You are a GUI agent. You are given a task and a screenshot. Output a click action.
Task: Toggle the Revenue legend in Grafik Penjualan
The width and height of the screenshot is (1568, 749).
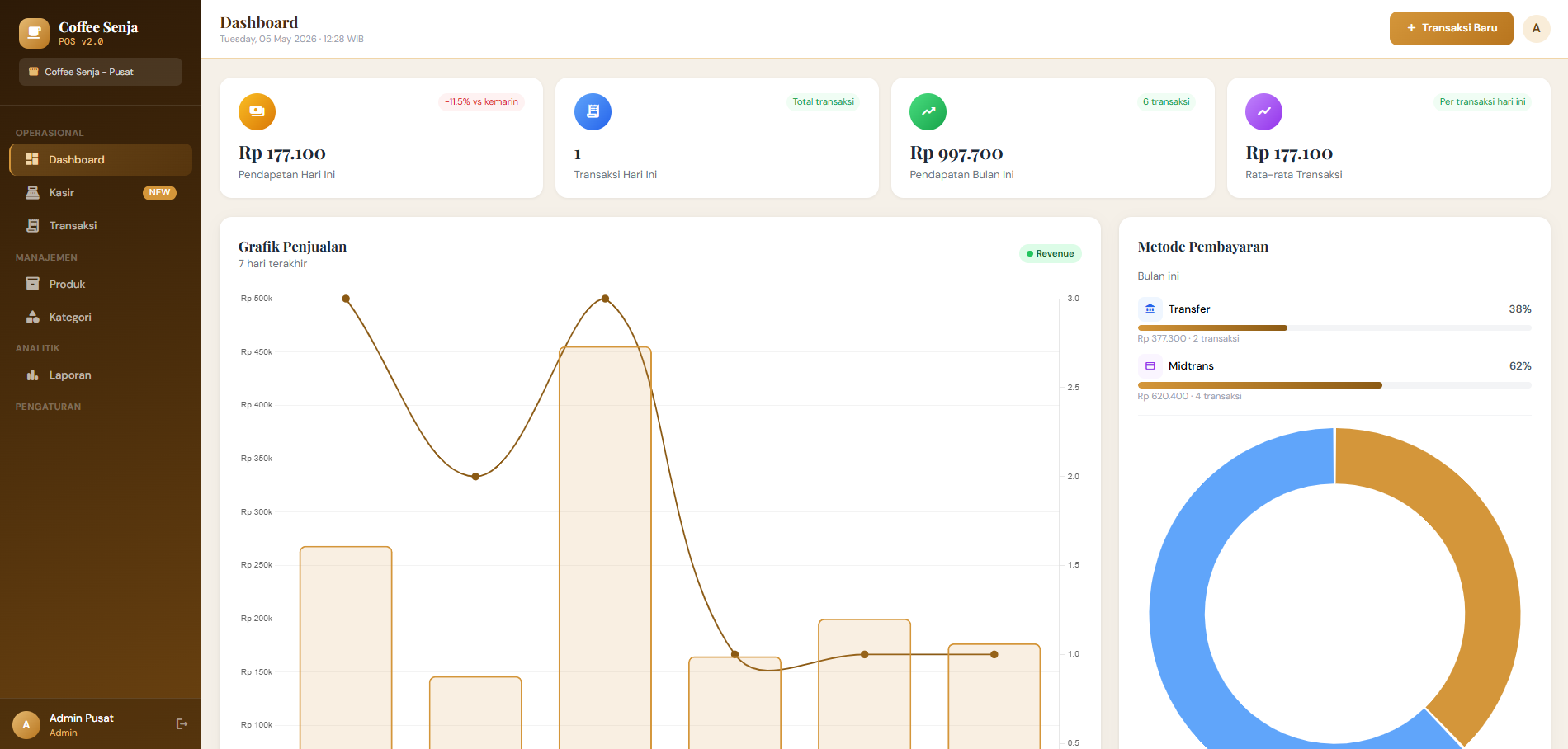tap(1050, 253)
